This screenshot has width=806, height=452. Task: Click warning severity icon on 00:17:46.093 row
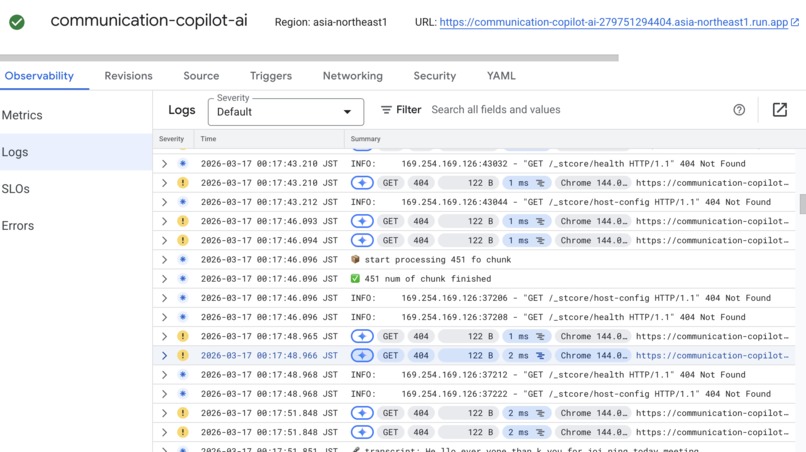pyautogui.click(x=182, y=221)
